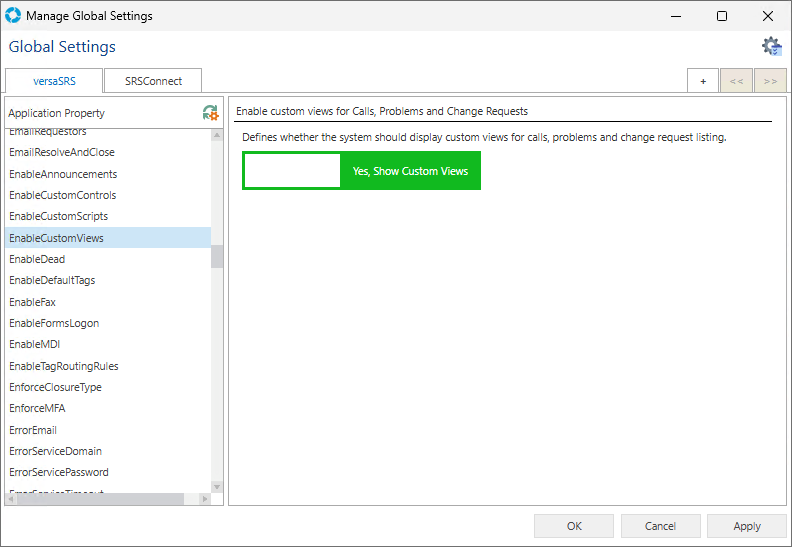
Task: Toggle the Show Custom Views switch
Action: point(361,171)
